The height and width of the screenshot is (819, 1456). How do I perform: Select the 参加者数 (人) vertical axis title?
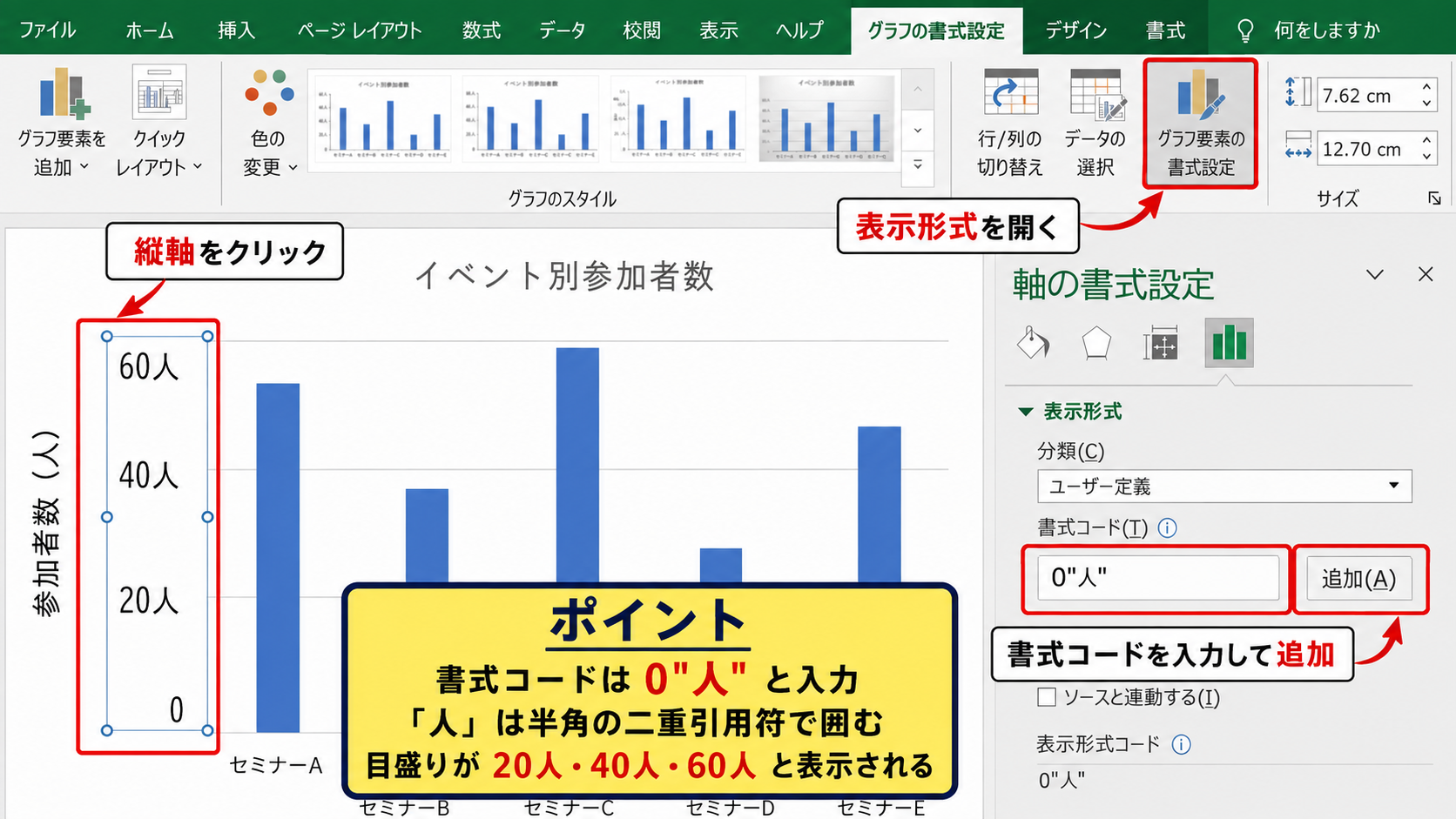[45, 524]
